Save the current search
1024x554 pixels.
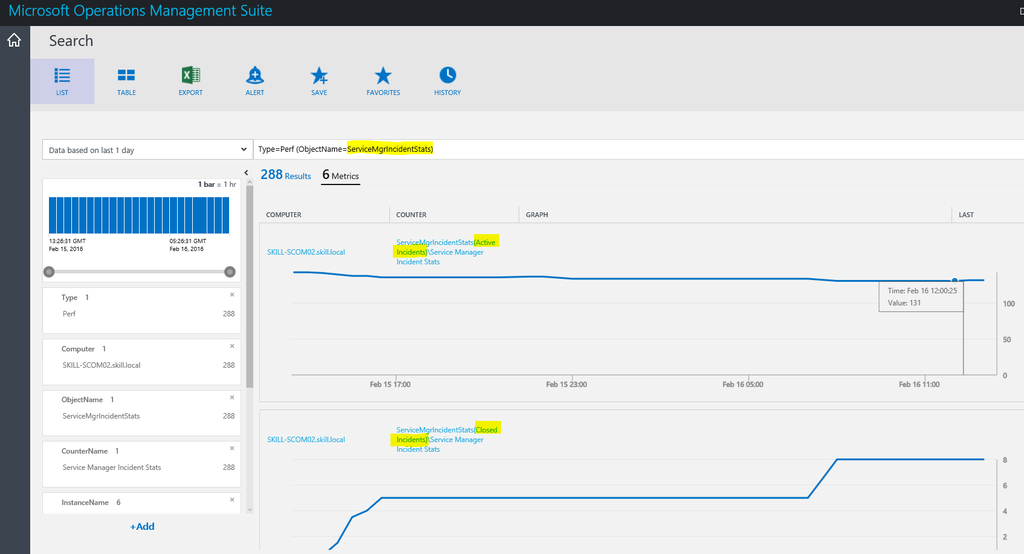click(319, 81)
